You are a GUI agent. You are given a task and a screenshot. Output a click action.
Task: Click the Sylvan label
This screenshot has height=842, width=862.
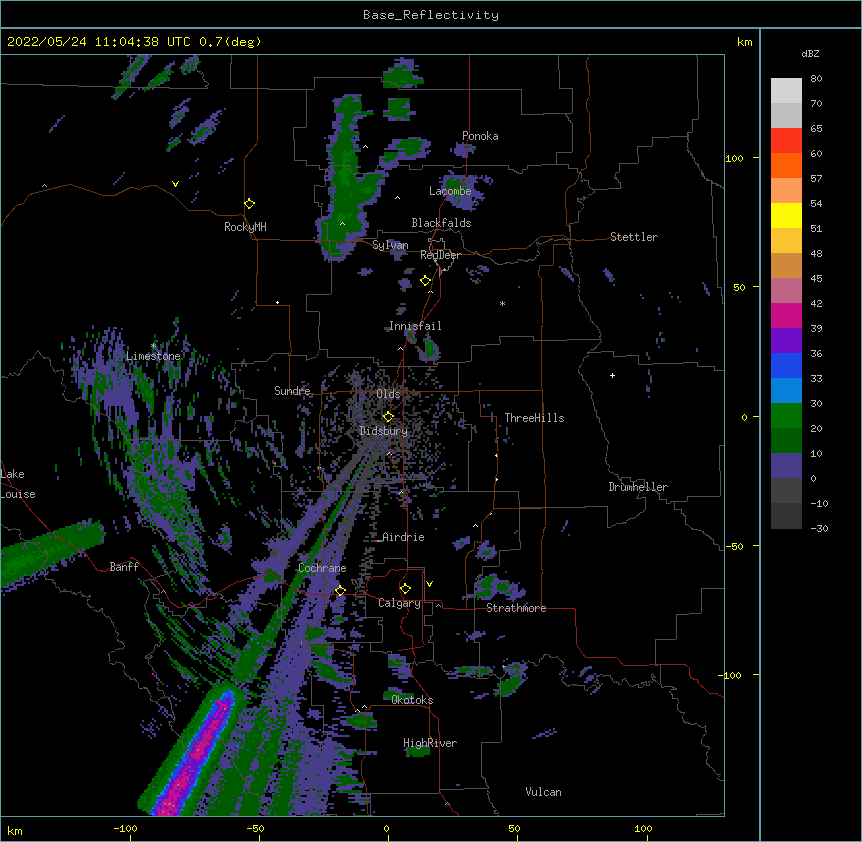(390, 245)
